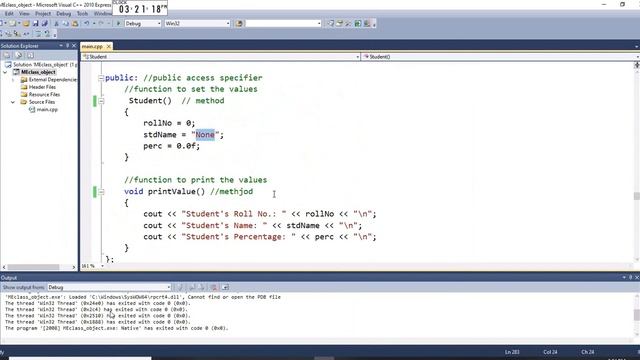Click the Clear All icon in Output toolbar
This screenshot has height=360, width=640.
click(213, 287)
